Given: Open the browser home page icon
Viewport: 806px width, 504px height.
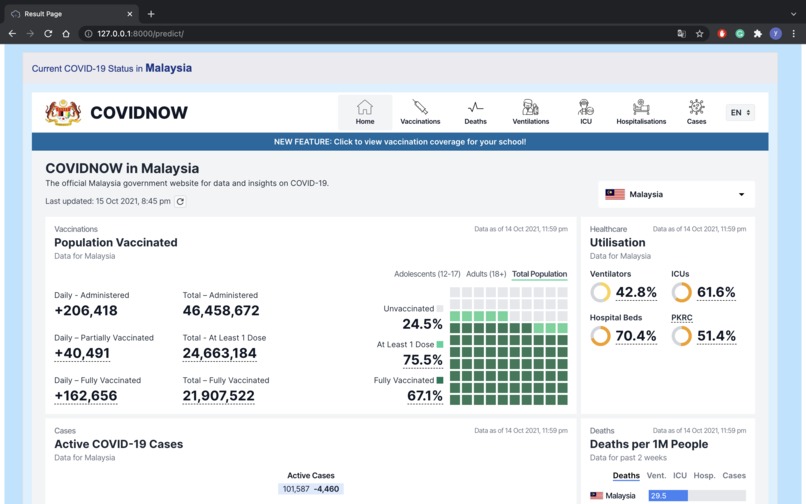Looking at the screenshot, I should 66,33.
